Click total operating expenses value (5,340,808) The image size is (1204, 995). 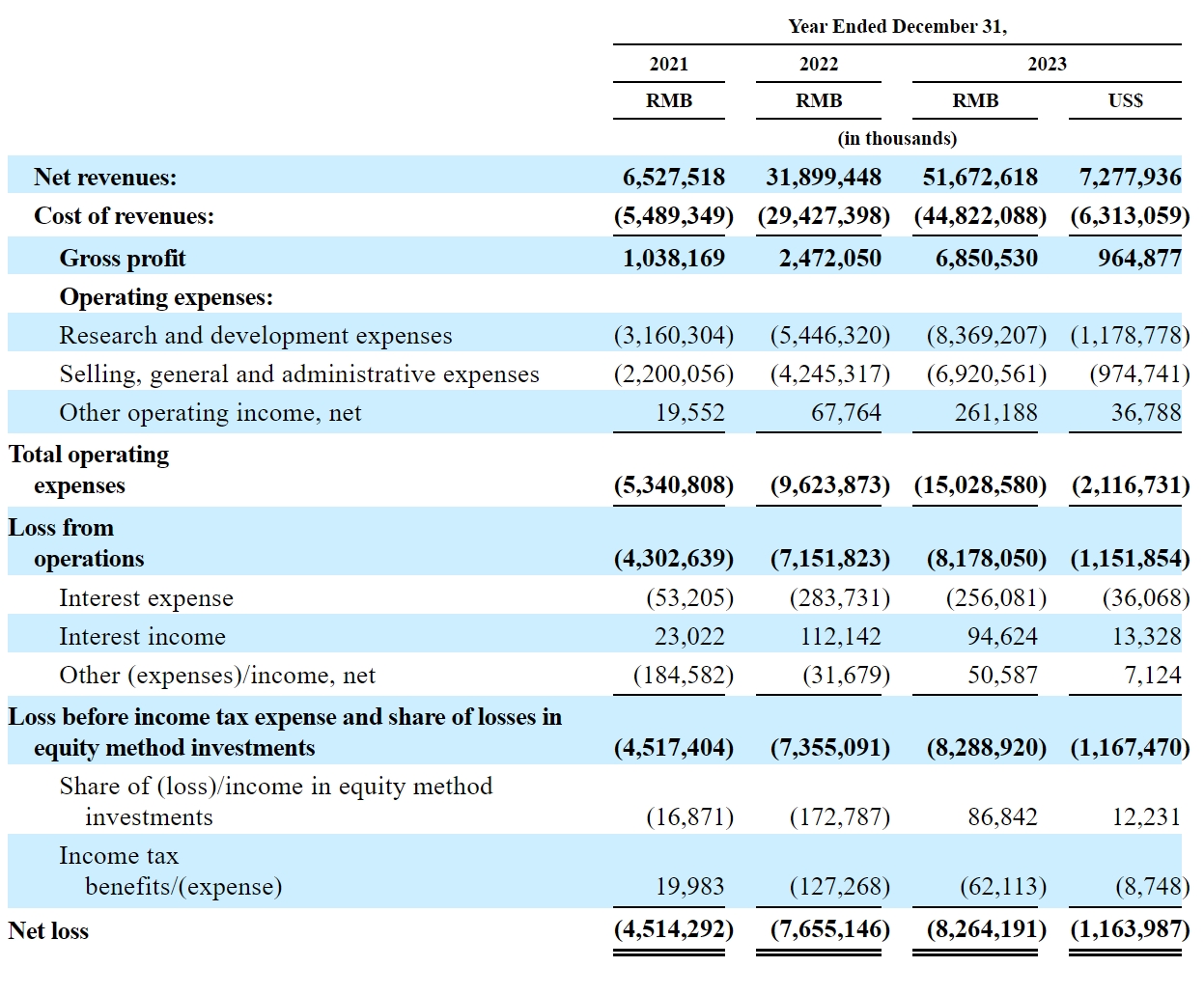[x=674, y=485]
